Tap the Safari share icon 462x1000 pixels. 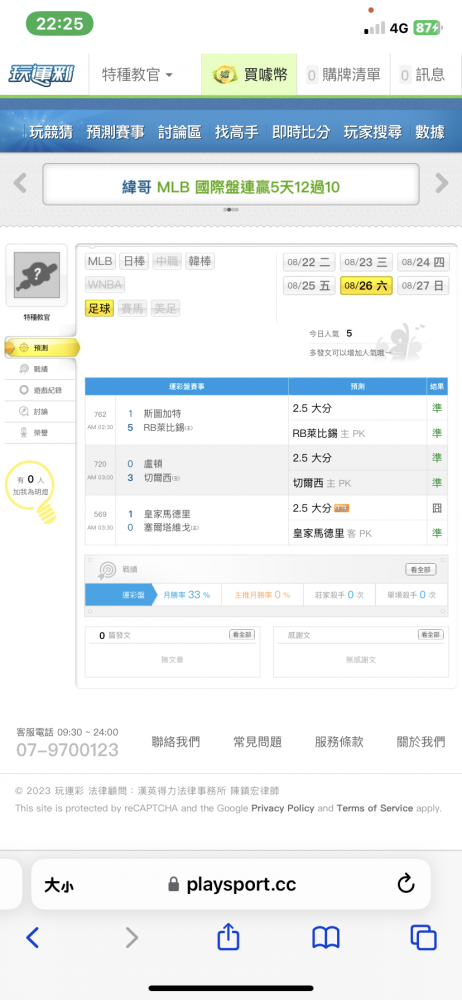pyautogui.click(x=228, y=937)
